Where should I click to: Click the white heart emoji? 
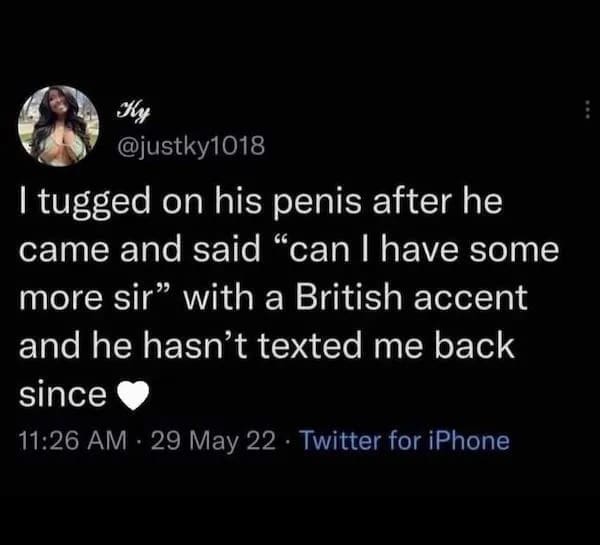pyautogui.click(x=132, y=395)
